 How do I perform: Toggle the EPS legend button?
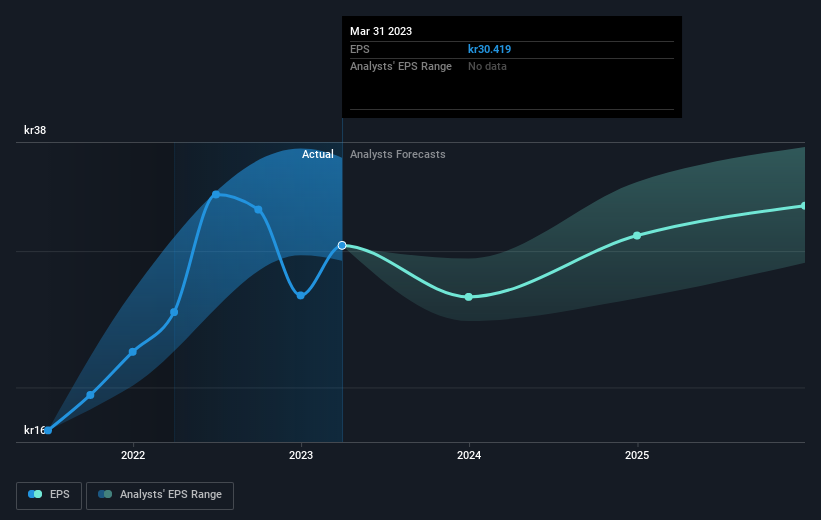coord(49,495)
